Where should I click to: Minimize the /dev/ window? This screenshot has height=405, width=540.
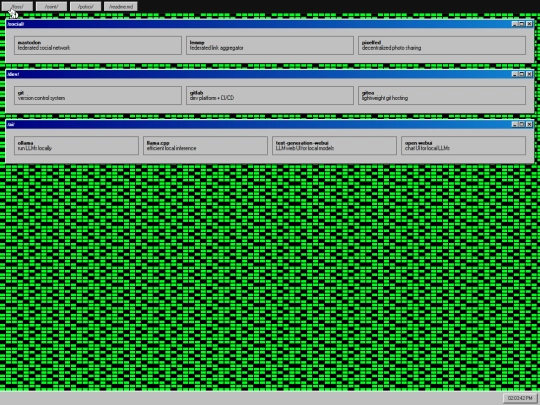coord(515,74)
